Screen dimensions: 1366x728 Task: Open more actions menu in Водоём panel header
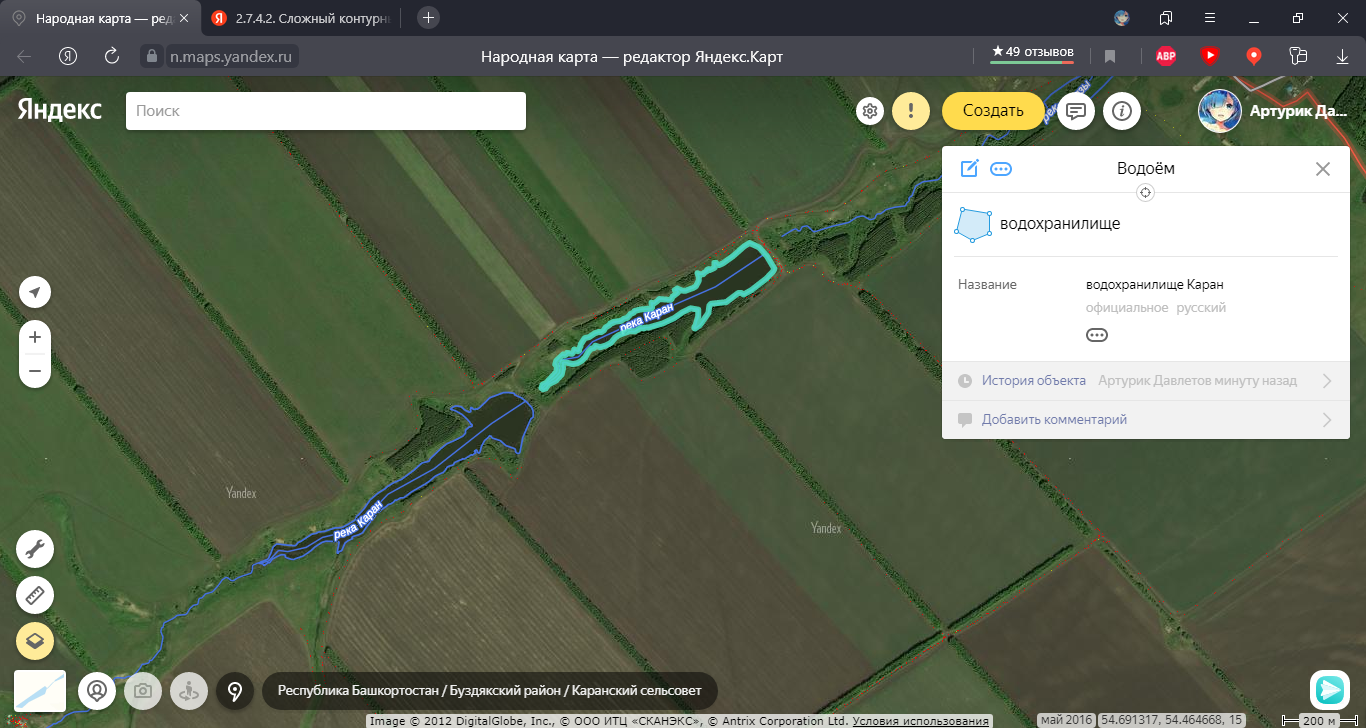tap(1001, 169)
